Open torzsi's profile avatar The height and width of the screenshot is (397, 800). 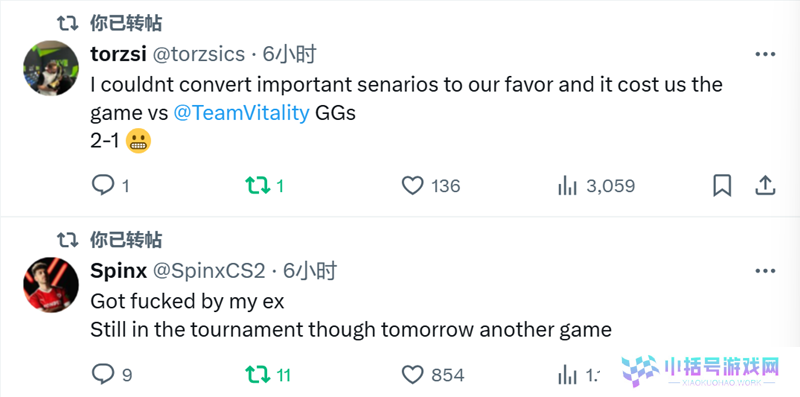coord(51,68)
